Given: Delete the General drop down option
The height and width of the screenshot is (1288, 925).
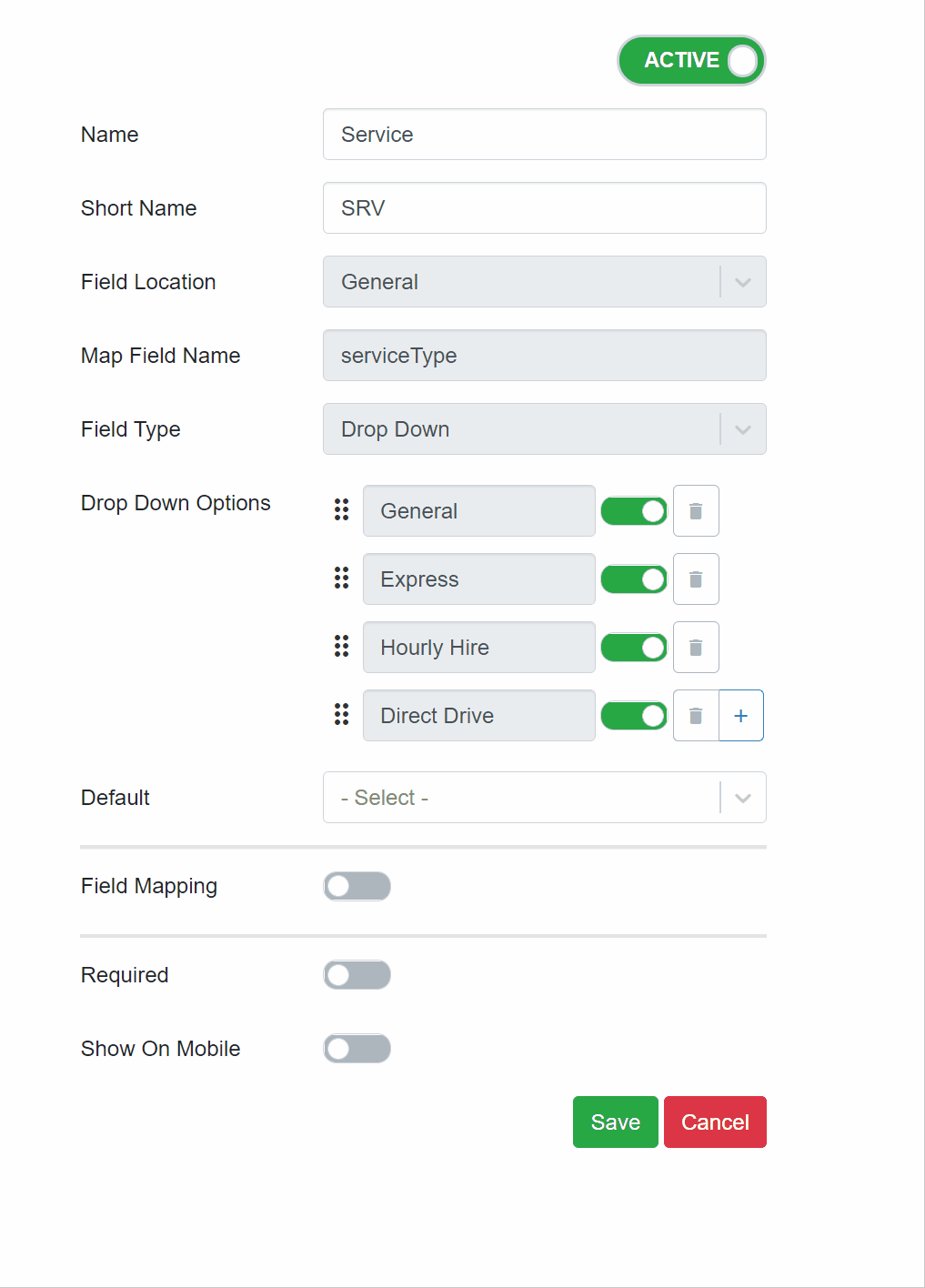Looking at the screenshot, I should pyautogui.click(x=696, y=510).
